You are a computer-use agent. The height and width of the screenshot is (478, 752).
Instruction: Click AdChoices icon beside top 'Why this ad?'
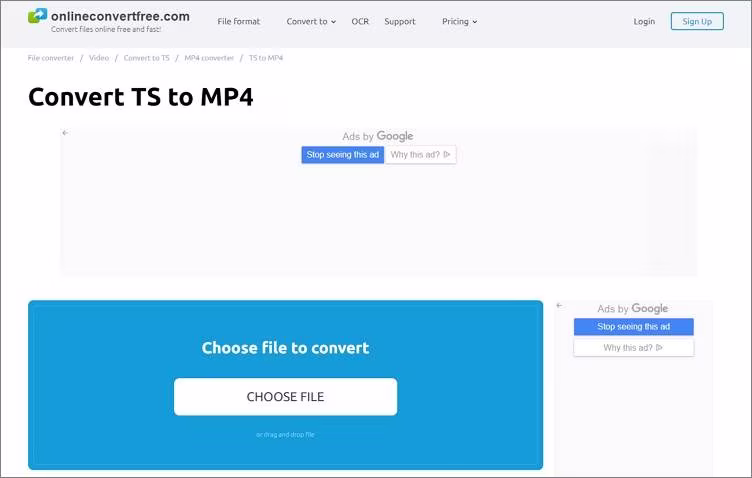tap(447, 154)
